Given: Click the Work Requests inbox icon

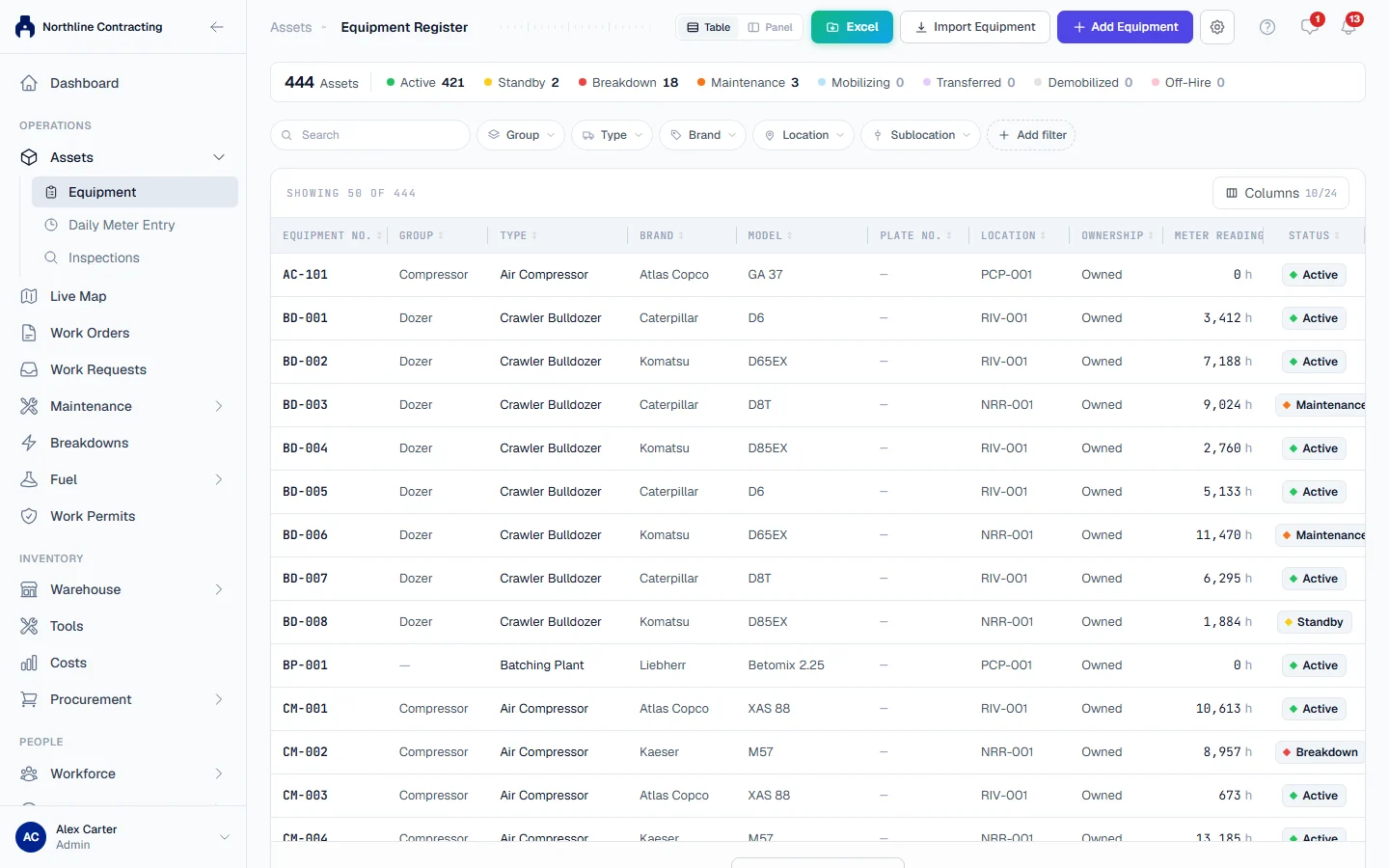Looking at the screenshot, I should click(x=29, y=369).
